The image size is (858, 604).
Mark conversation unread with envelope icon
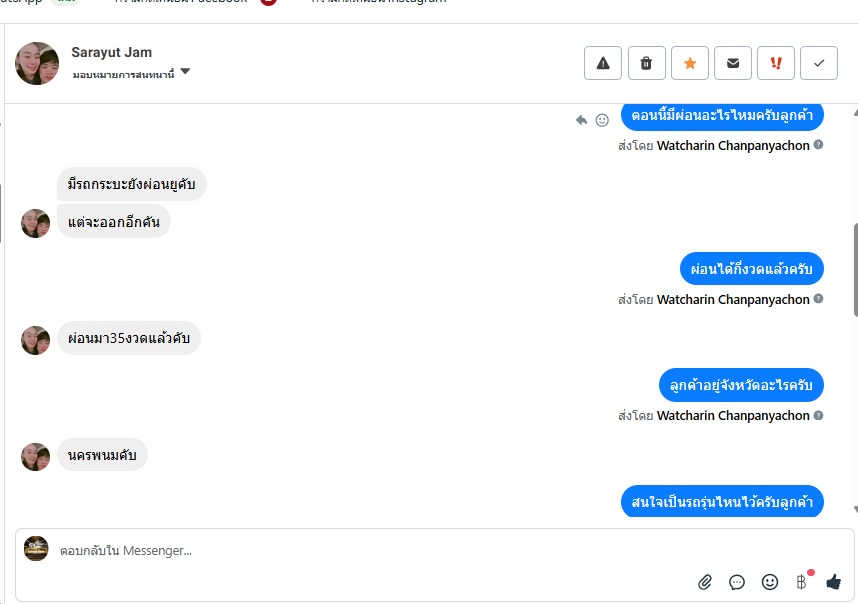(x=733, y=63)
